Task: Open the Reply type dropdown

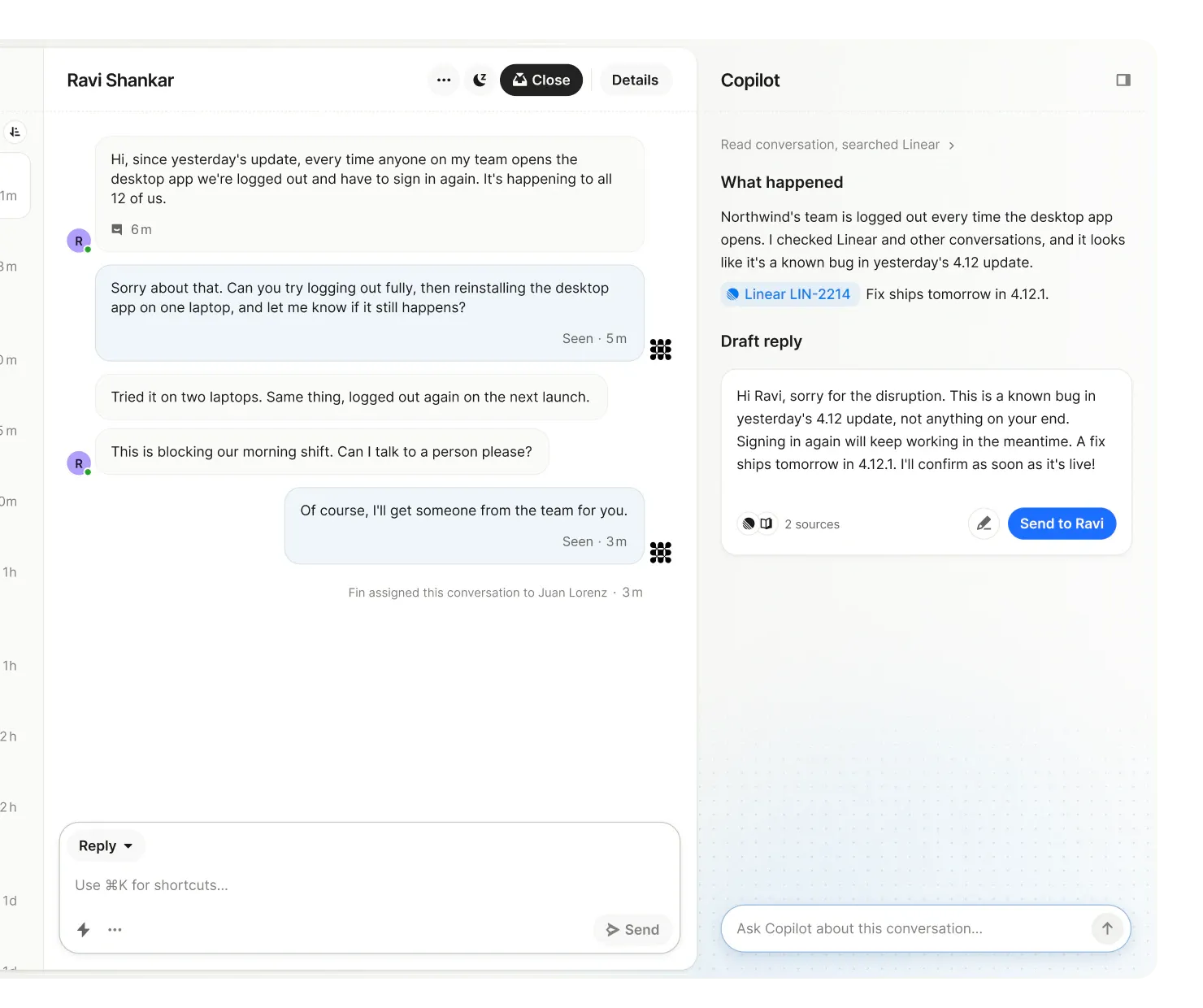Action: click(x=106, y=846)
